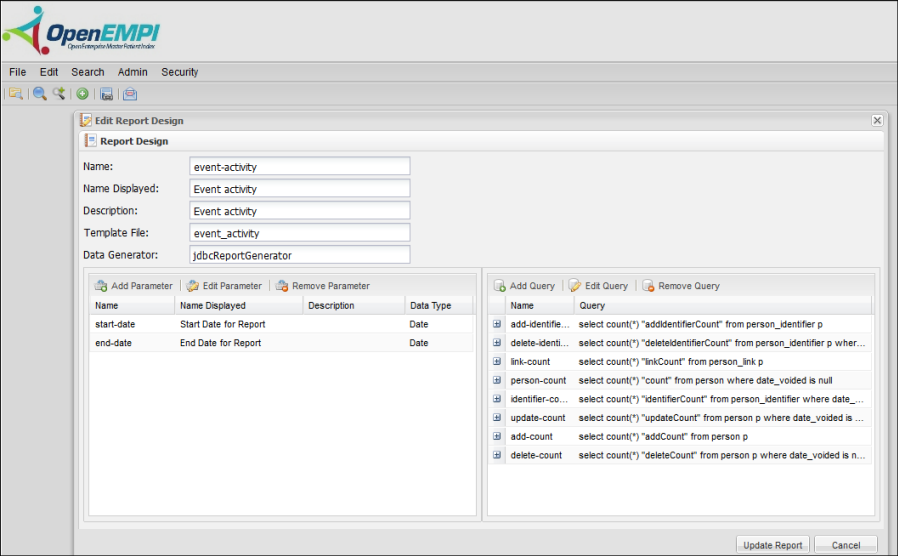Click the Name field containing event-activity
The width and height of the screenshot is (898, 556).
[x=300, y=167]
